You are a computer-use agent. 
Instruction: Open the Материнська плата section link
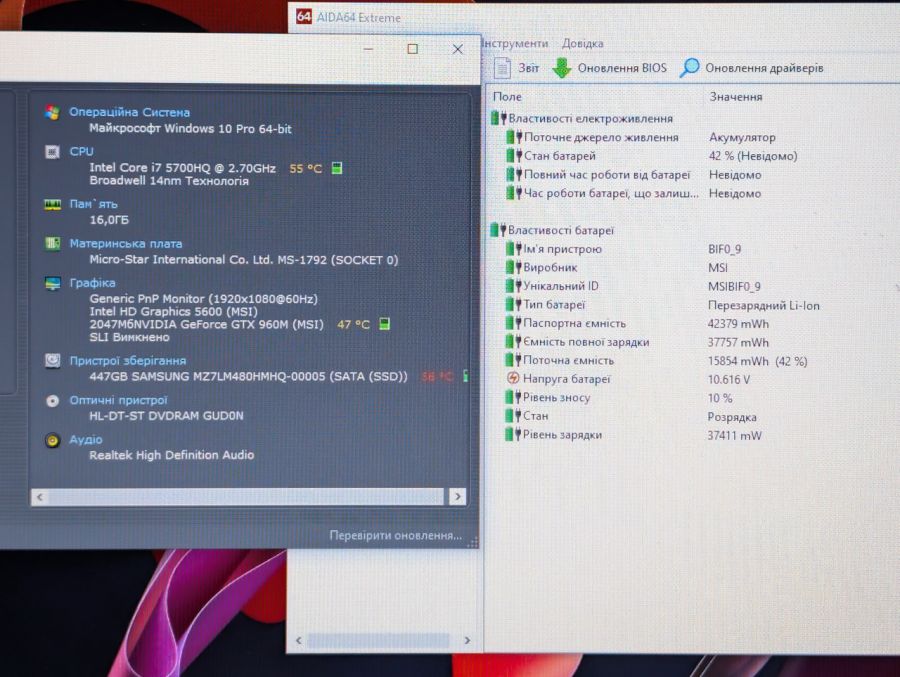pos(126,243)
